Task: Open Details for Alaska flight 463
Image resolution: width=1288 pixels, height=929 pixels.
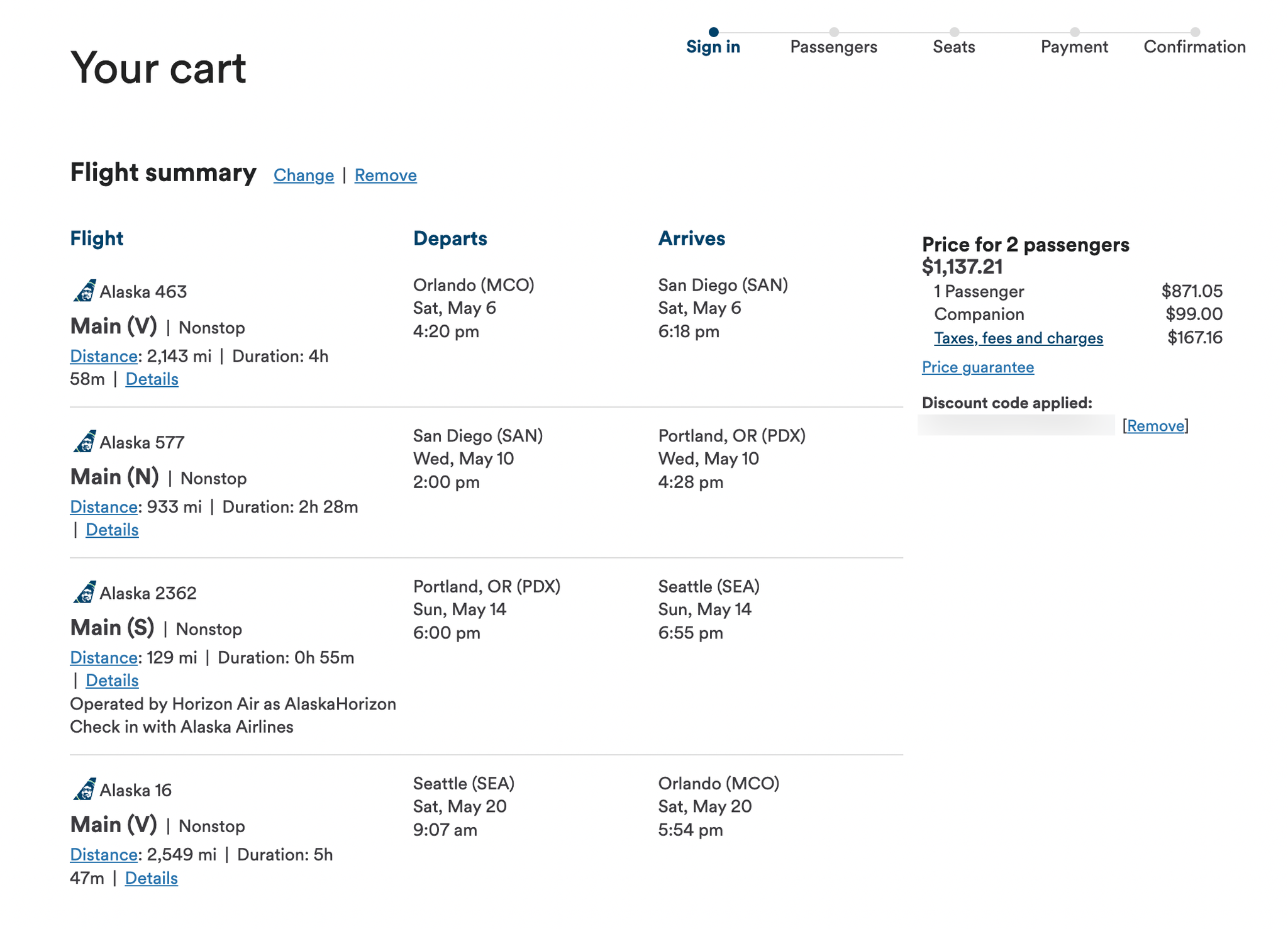Action: pos(152,379)
